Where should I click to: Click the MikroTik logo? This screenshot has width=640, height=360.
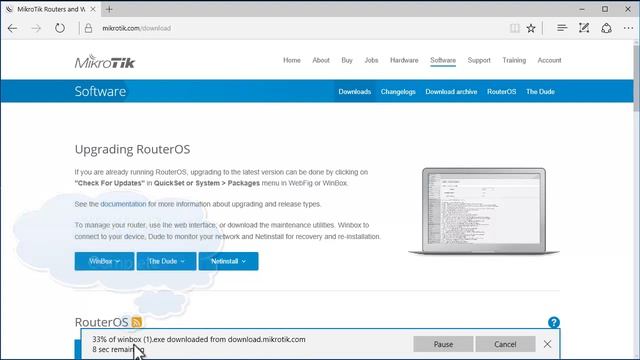point(105,62)
